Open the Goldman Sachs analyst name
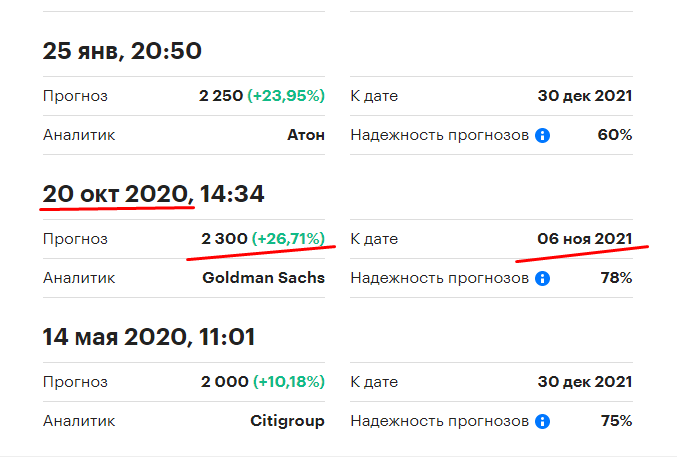 (264, 278)
